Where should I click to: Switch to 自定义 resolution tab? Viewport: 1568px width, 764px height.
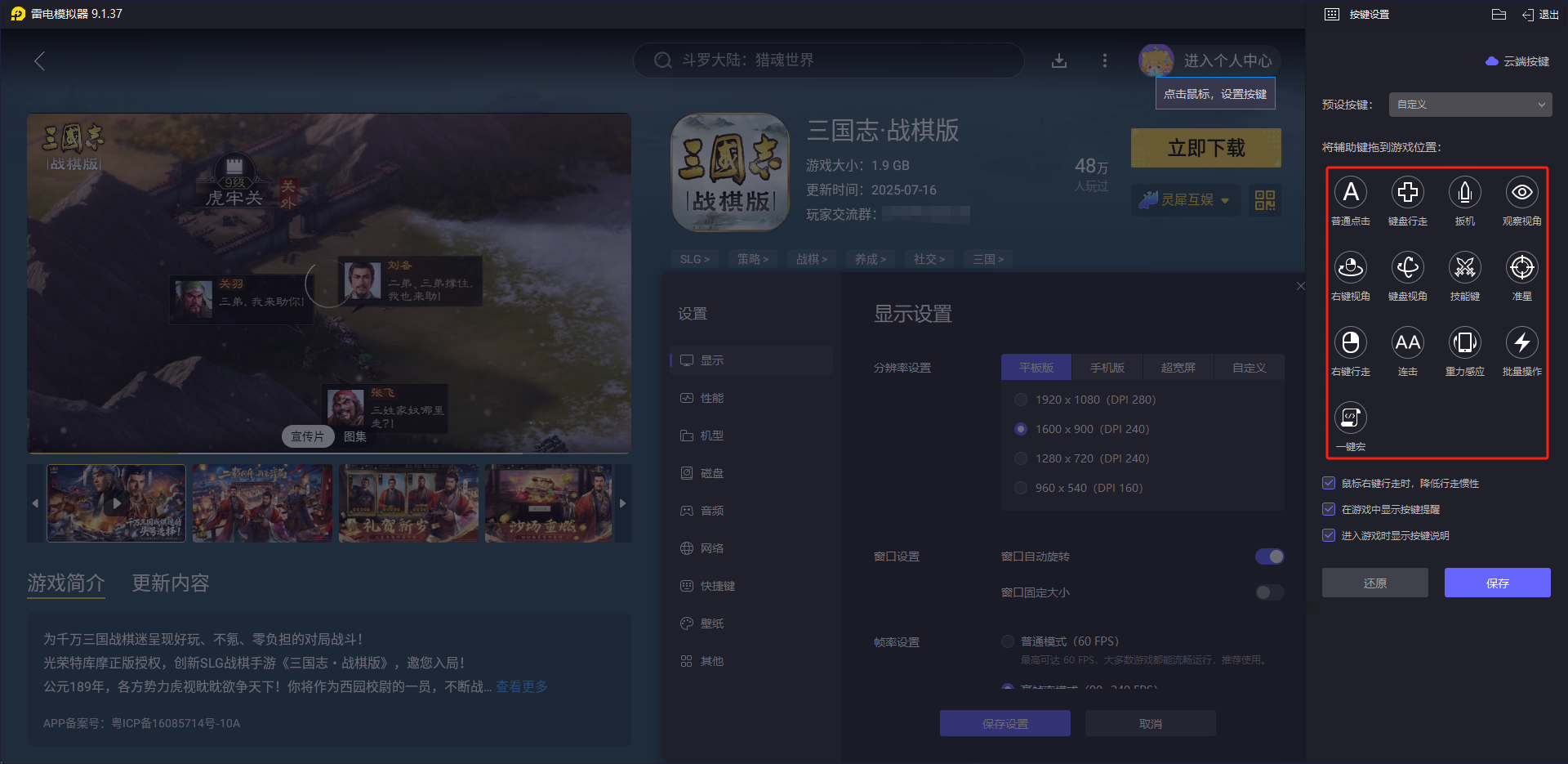click(1249, 368)
